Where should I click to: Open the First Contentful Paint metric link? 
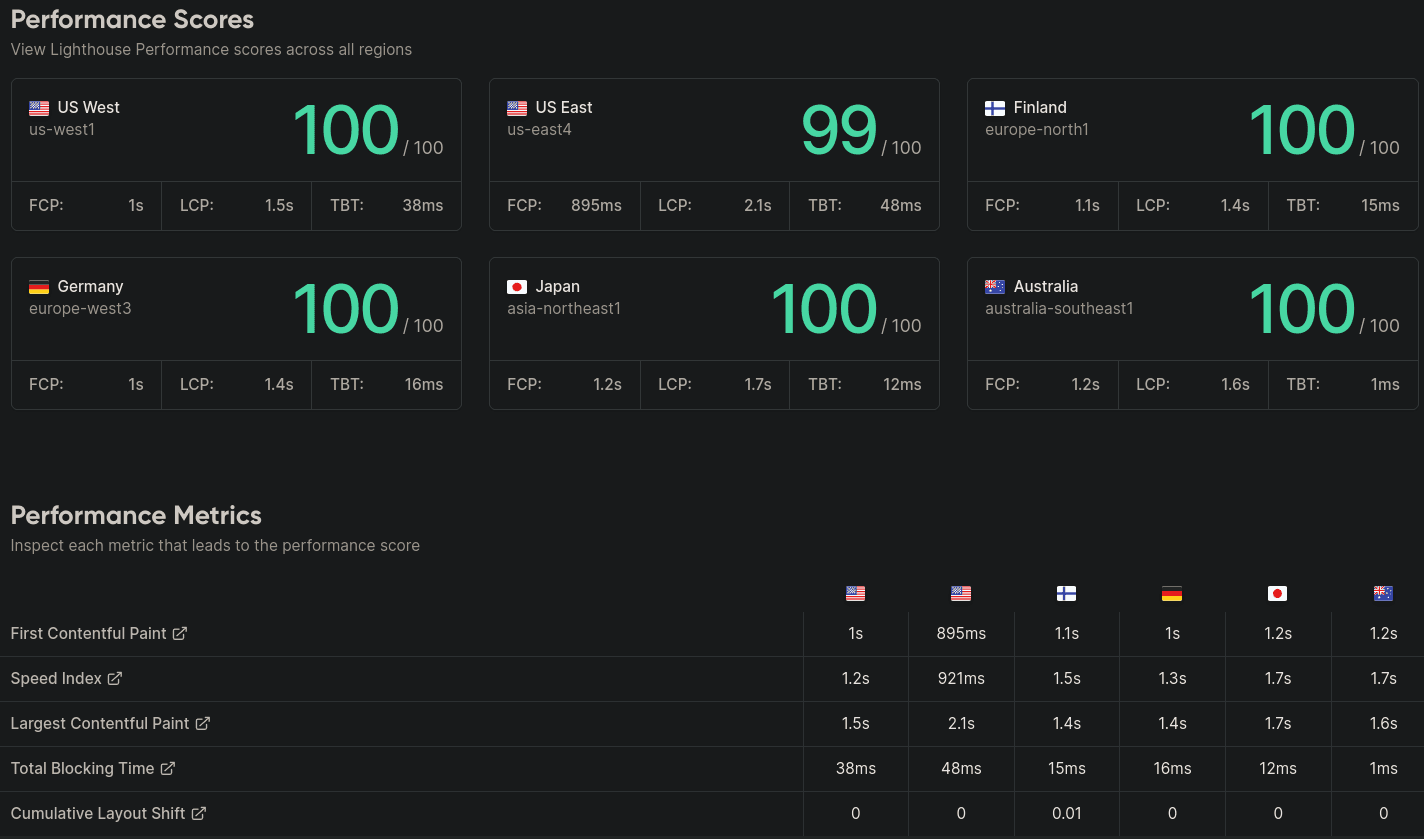88,633
